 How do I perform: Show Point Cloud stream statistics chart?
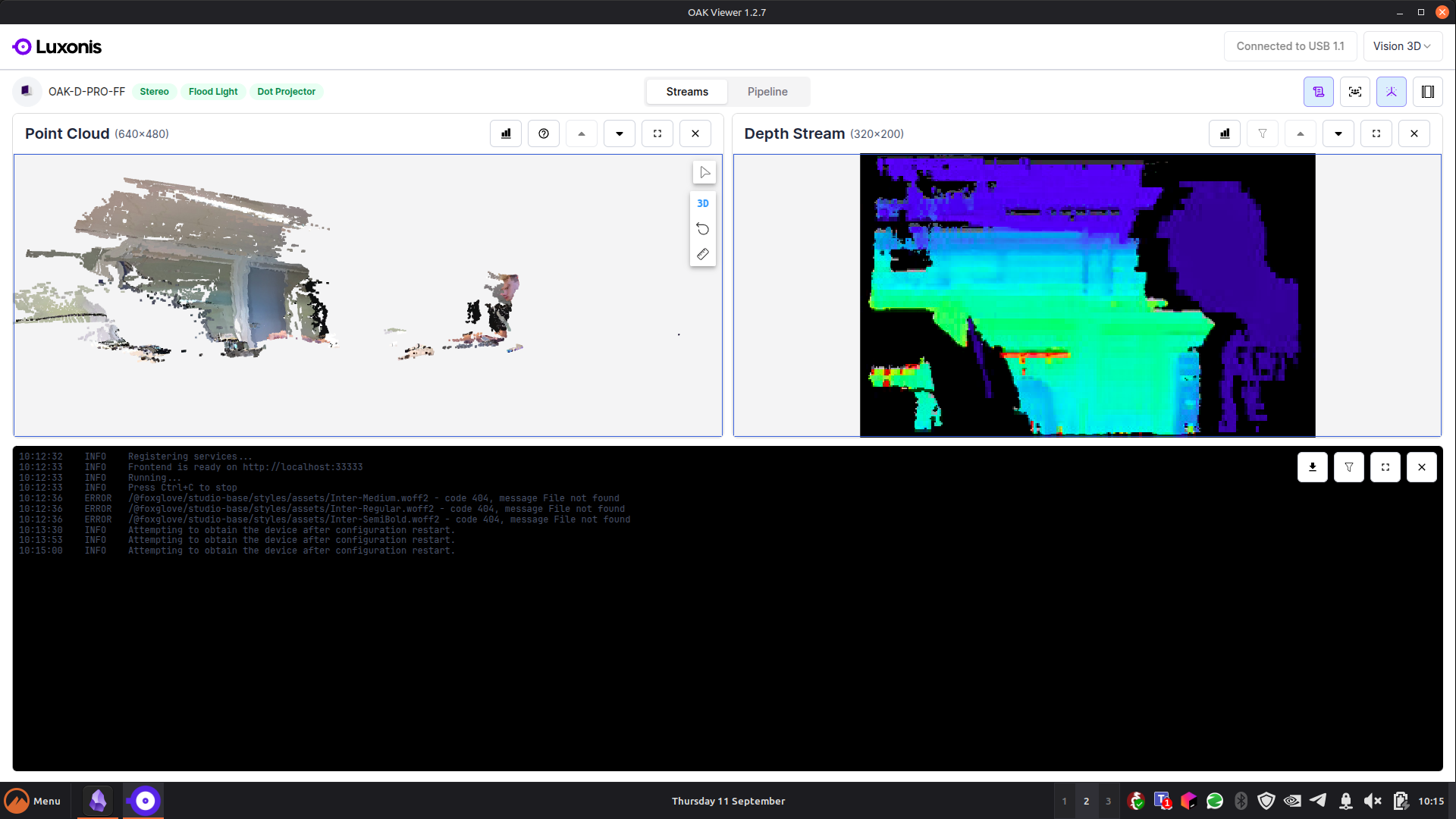click(x=506, y=133)
